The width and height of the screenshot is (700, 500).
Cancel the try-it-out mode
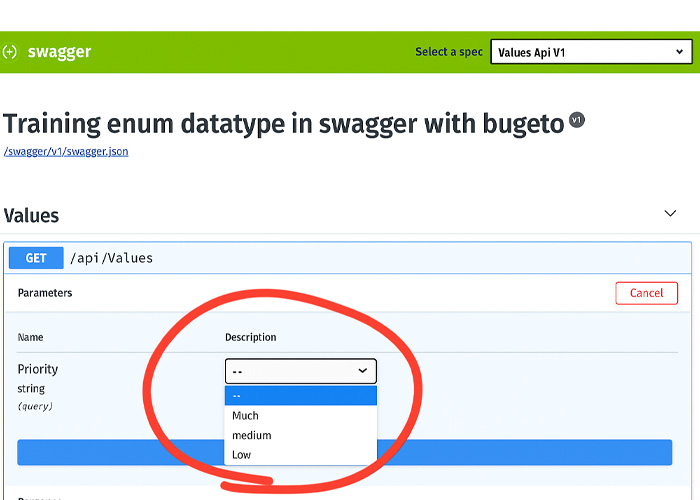[646, 293]
